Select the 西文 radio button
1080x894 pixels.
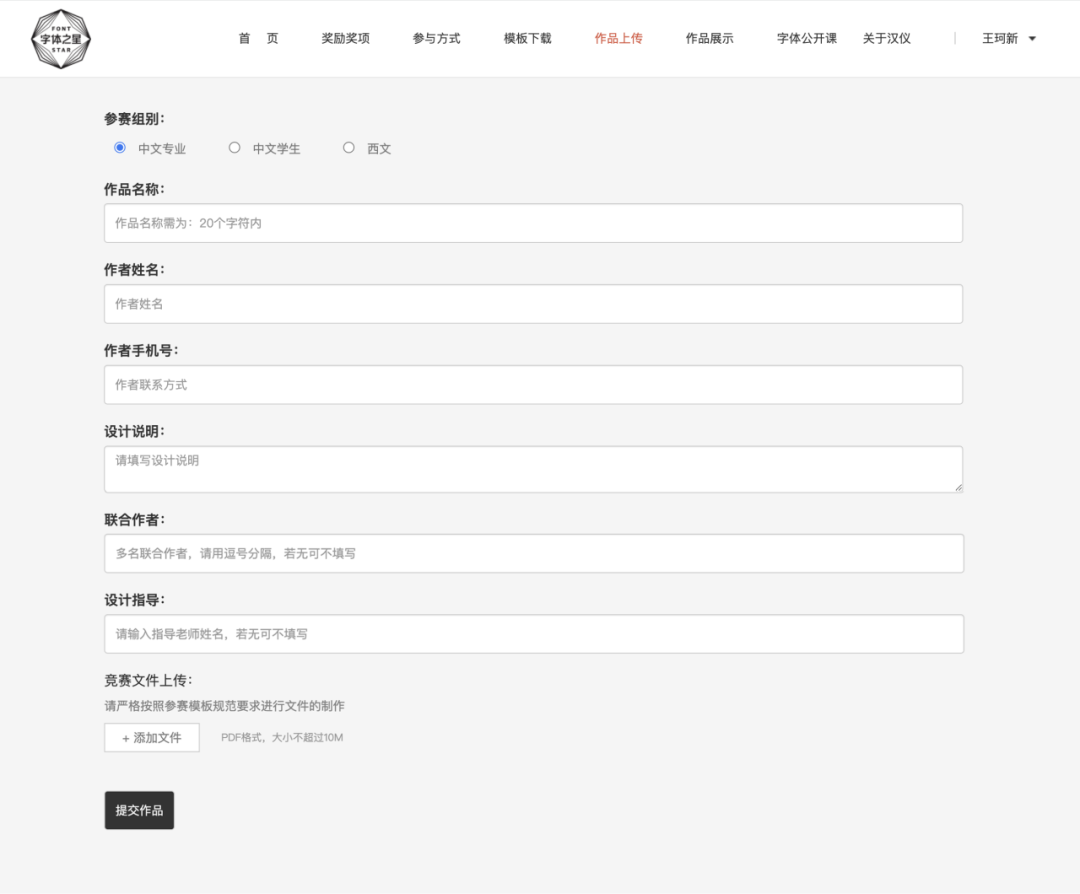tap(348, 147)
